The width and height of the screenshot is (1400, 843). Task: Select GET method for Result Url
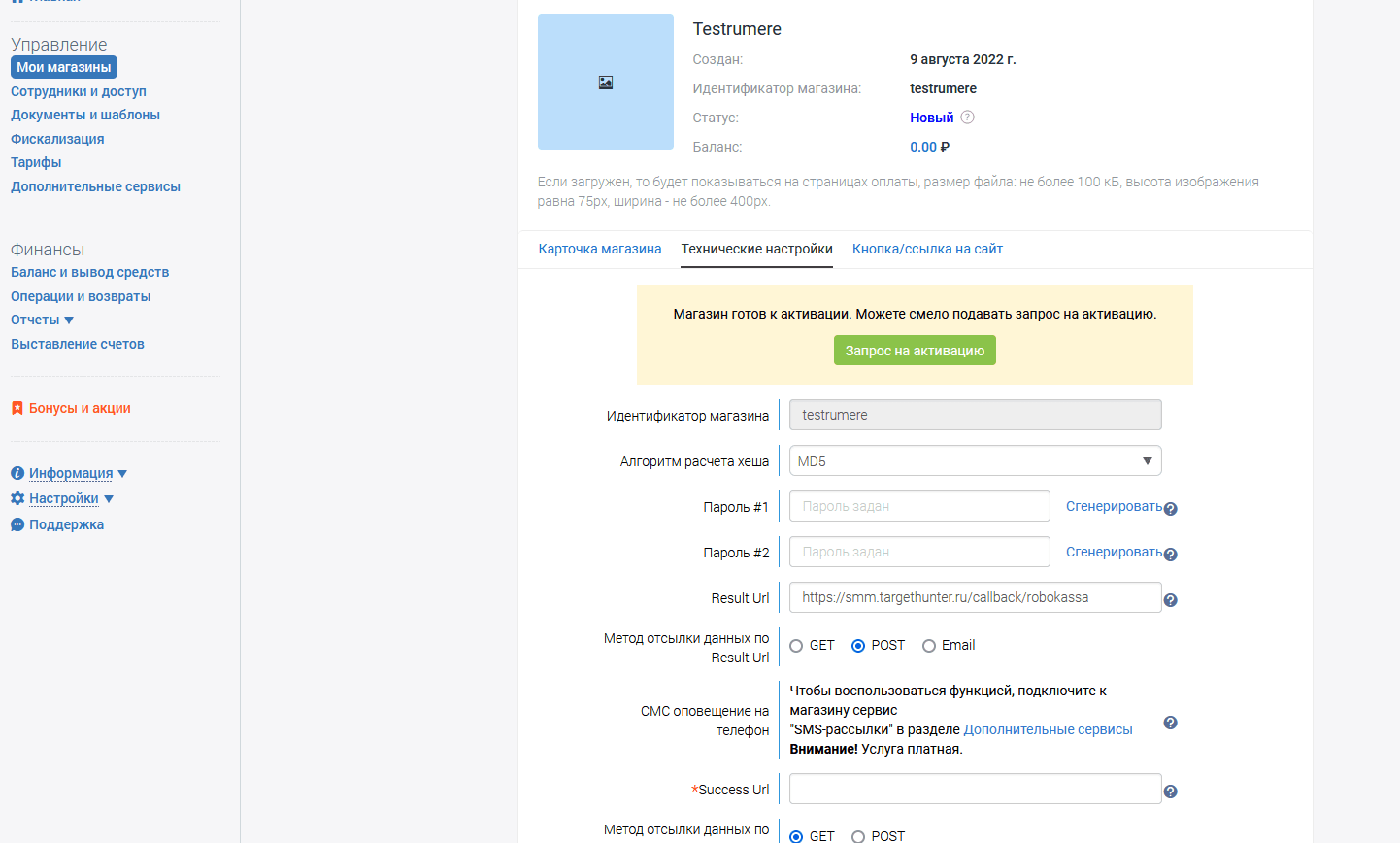(x=796, y=646)
